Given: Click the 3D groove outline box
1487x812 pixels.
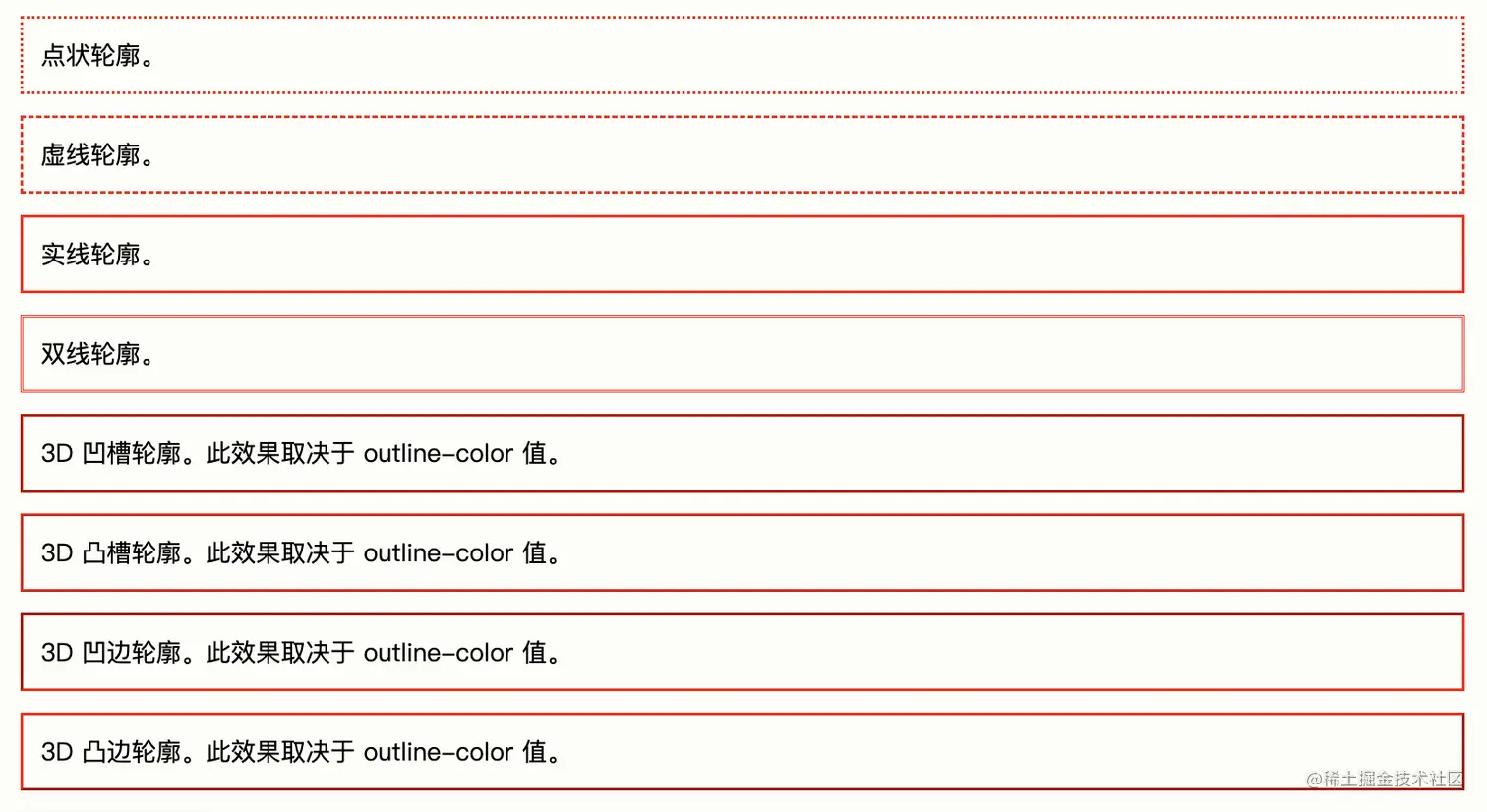Looking at the screenshot, I should point(743,452).
